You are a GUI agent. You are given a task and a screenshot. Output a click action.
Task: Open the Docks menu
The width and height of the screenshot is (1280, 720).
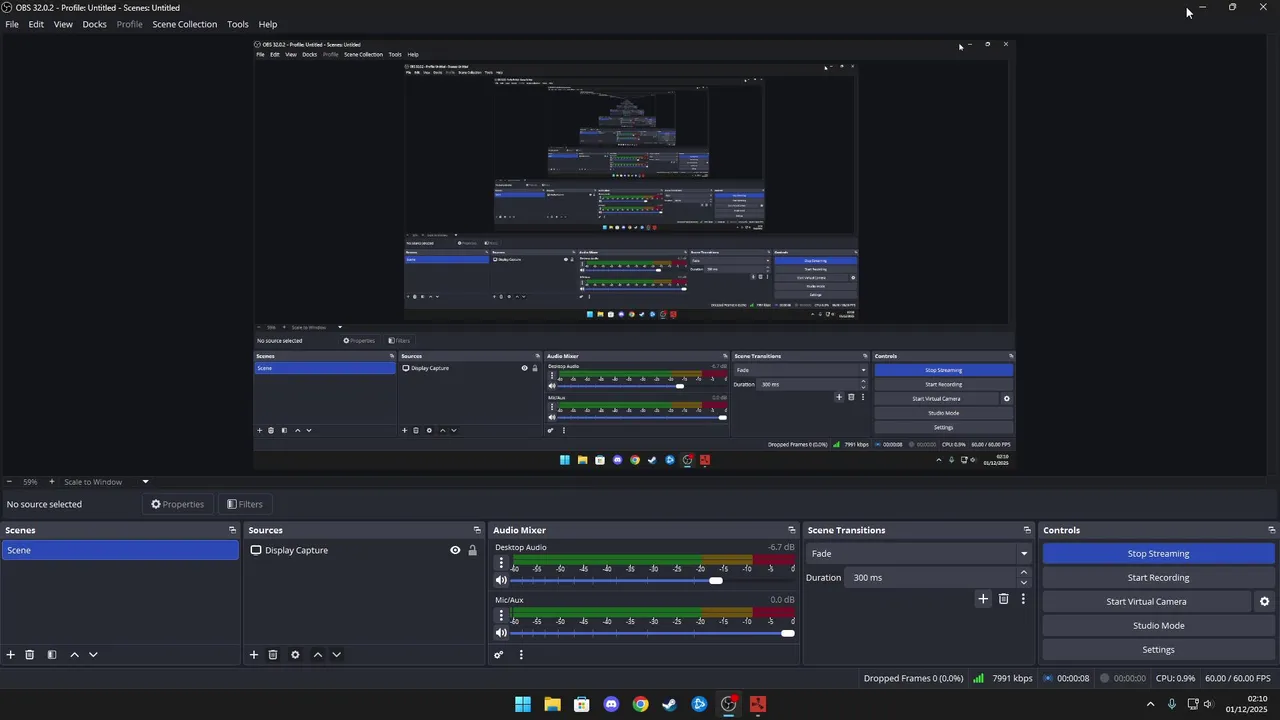coord(94,24)
